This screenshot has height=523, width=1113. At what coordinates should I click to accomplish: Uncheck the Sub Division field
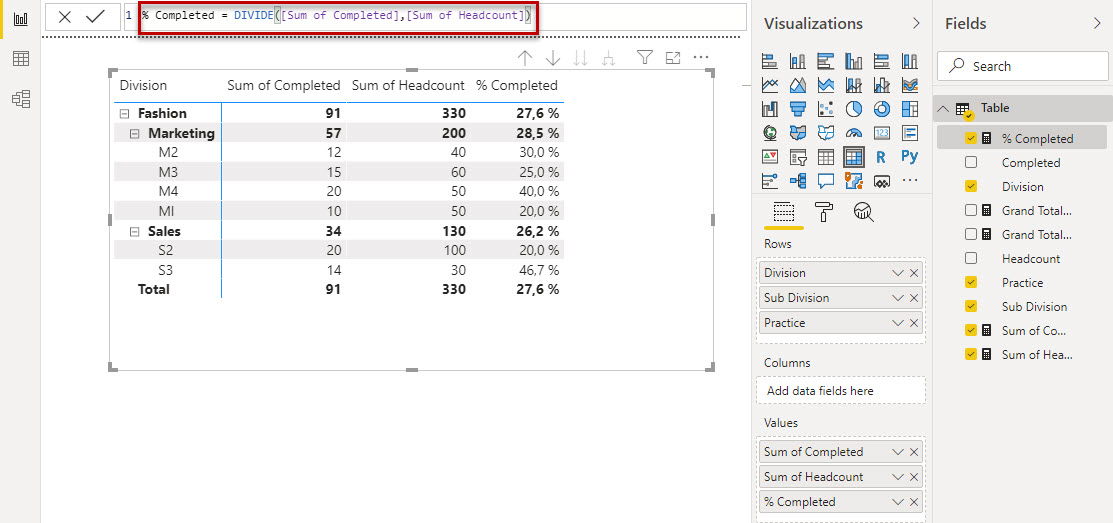[971, 307]
